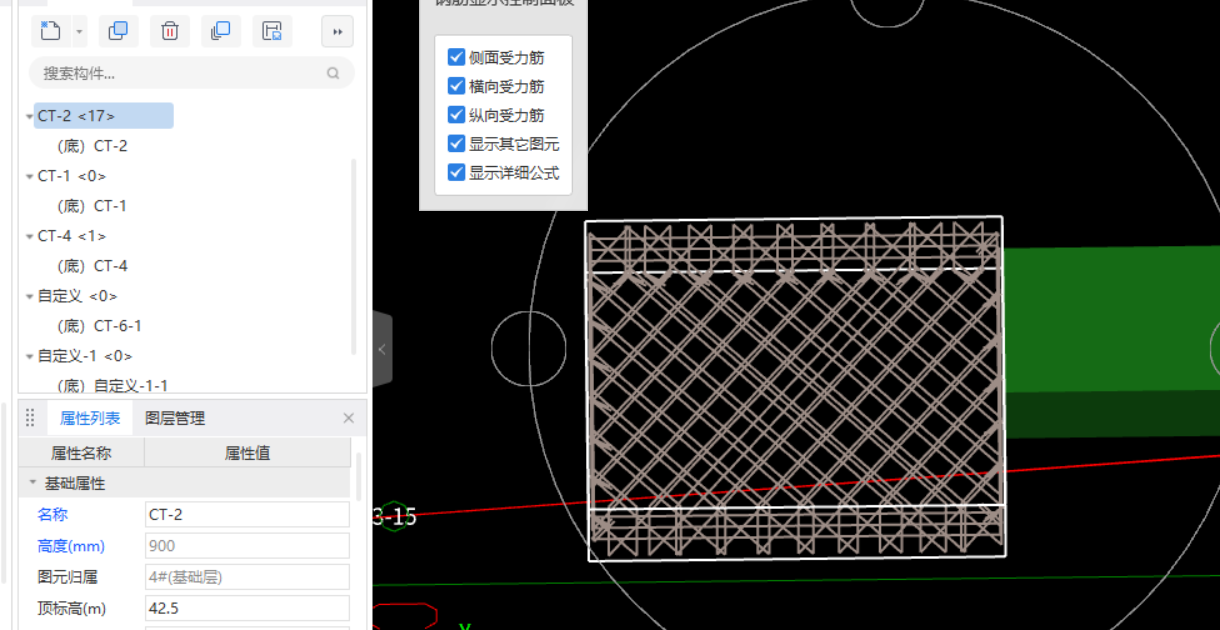1220x630 pixels.
Task: Uncheck 显示其它图元 checkbox
Action: [x=457, y=143]
